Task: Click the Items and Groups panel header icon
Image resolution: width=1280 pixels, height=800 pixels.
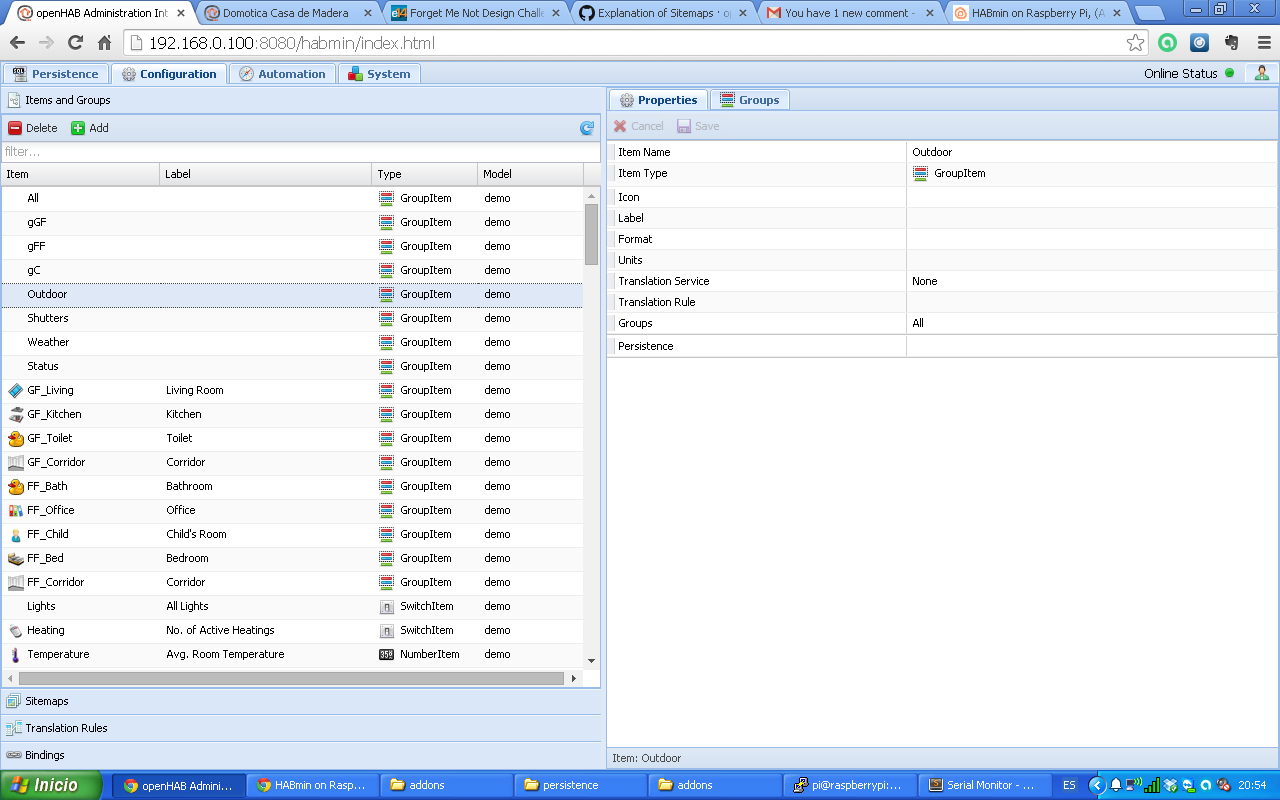Action: 14,100
